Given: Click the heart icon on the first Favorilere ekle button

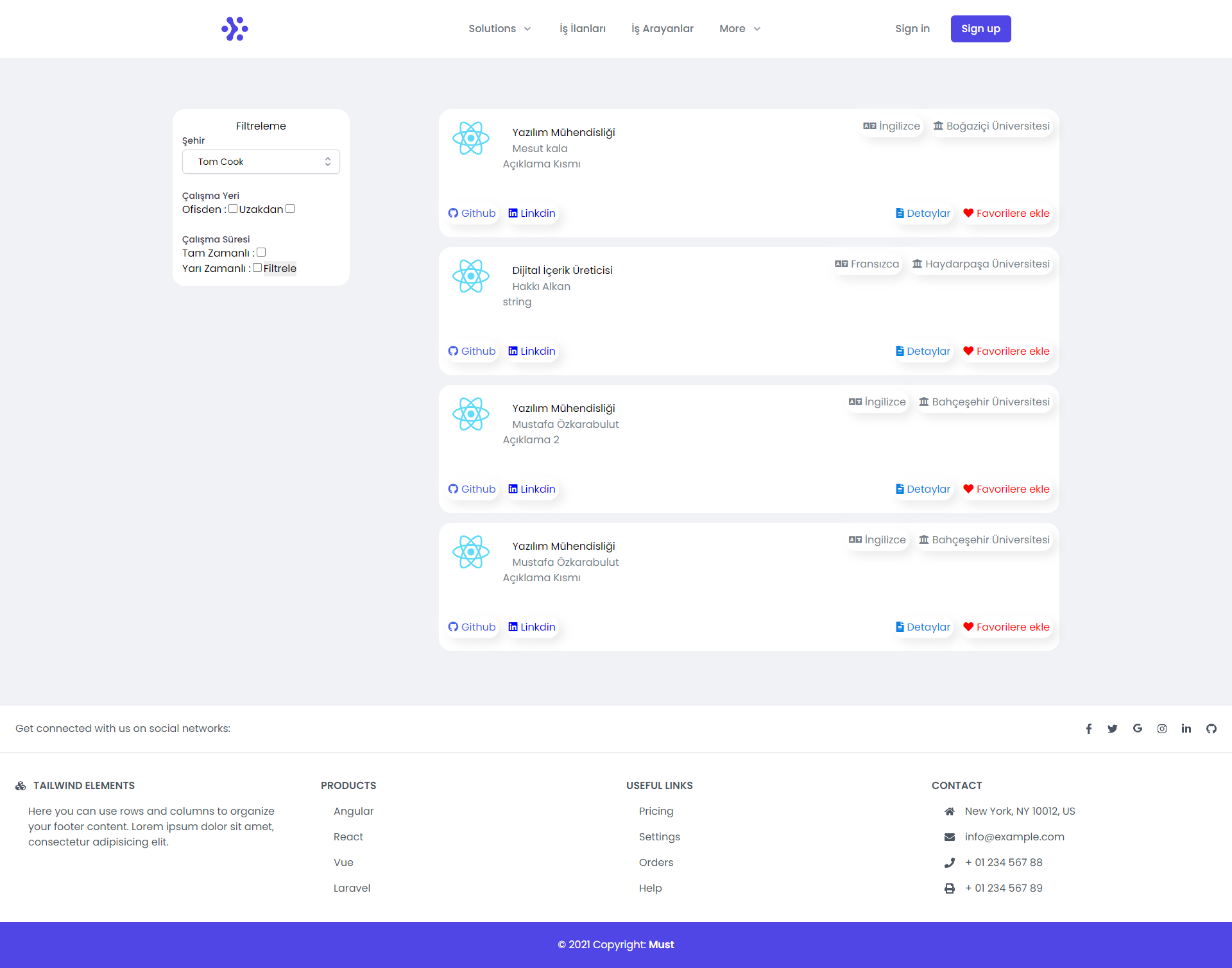Looking at the screenshot, I should pos(968,213).
